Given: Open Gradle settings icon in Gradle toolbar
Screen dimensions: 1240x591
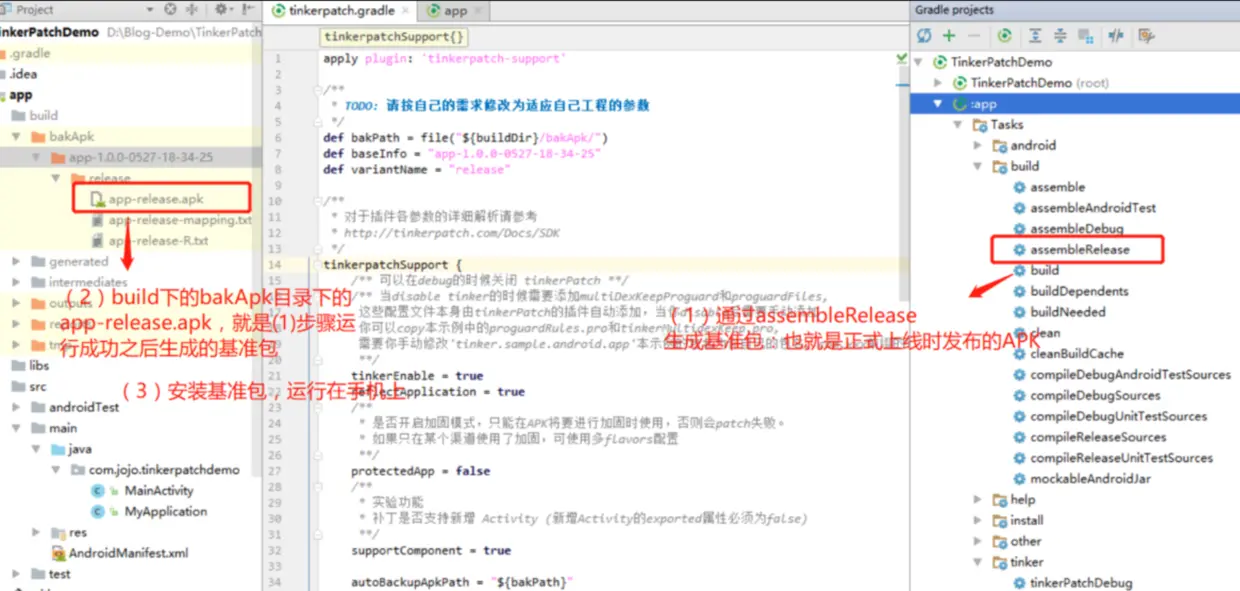Looking at the screenshot, I should [x=1146, y=36].
